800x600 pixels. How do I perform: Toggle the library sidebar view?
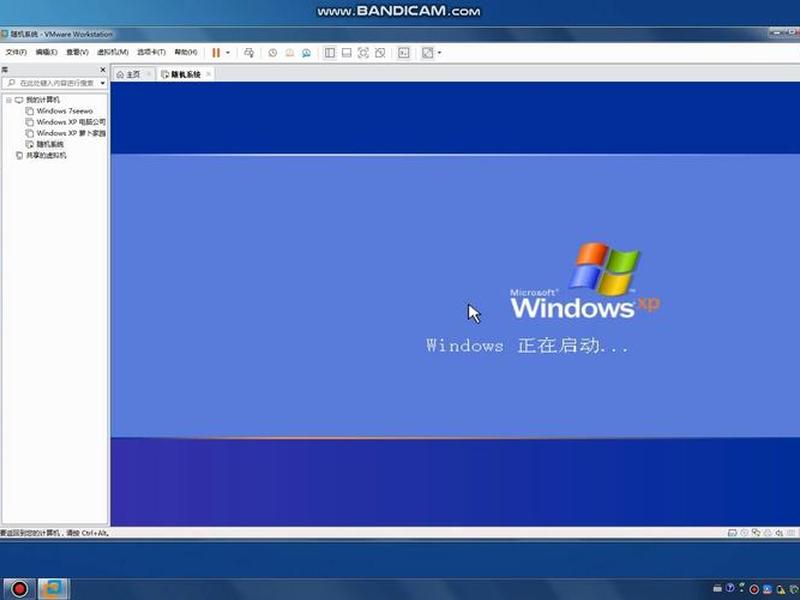pyautogui.click(x=330, y=53)
